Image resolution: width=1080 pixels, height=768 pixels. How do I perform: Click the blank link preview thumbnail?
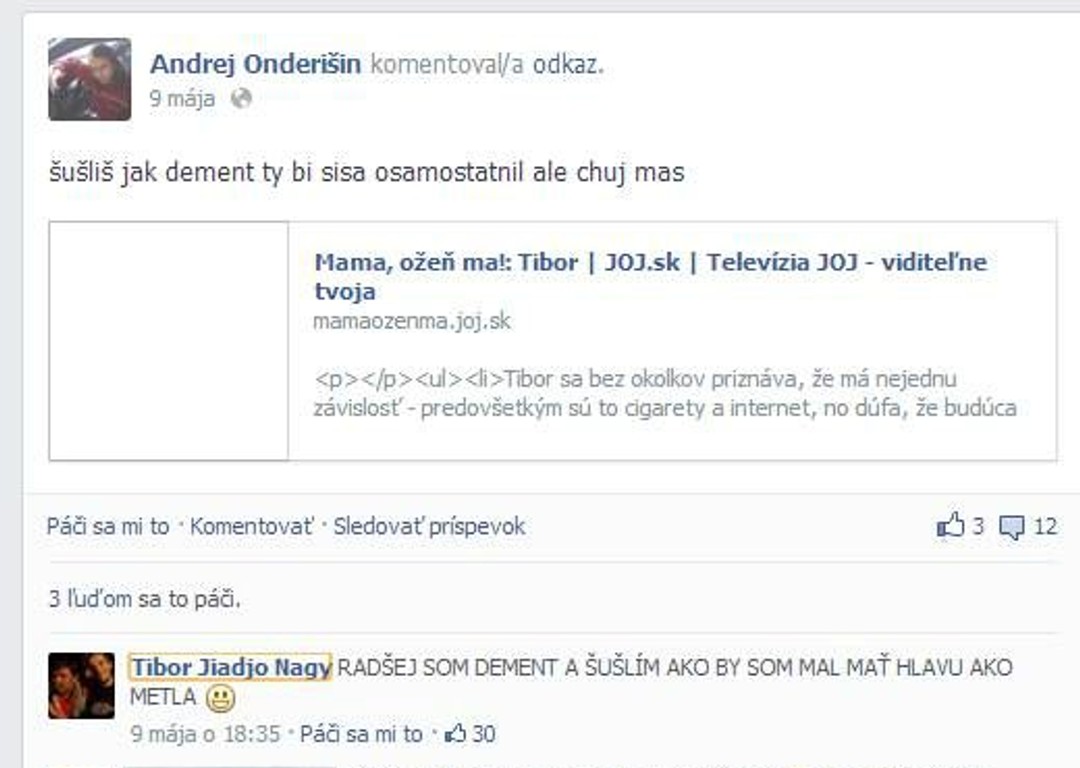tap(169, 341)
